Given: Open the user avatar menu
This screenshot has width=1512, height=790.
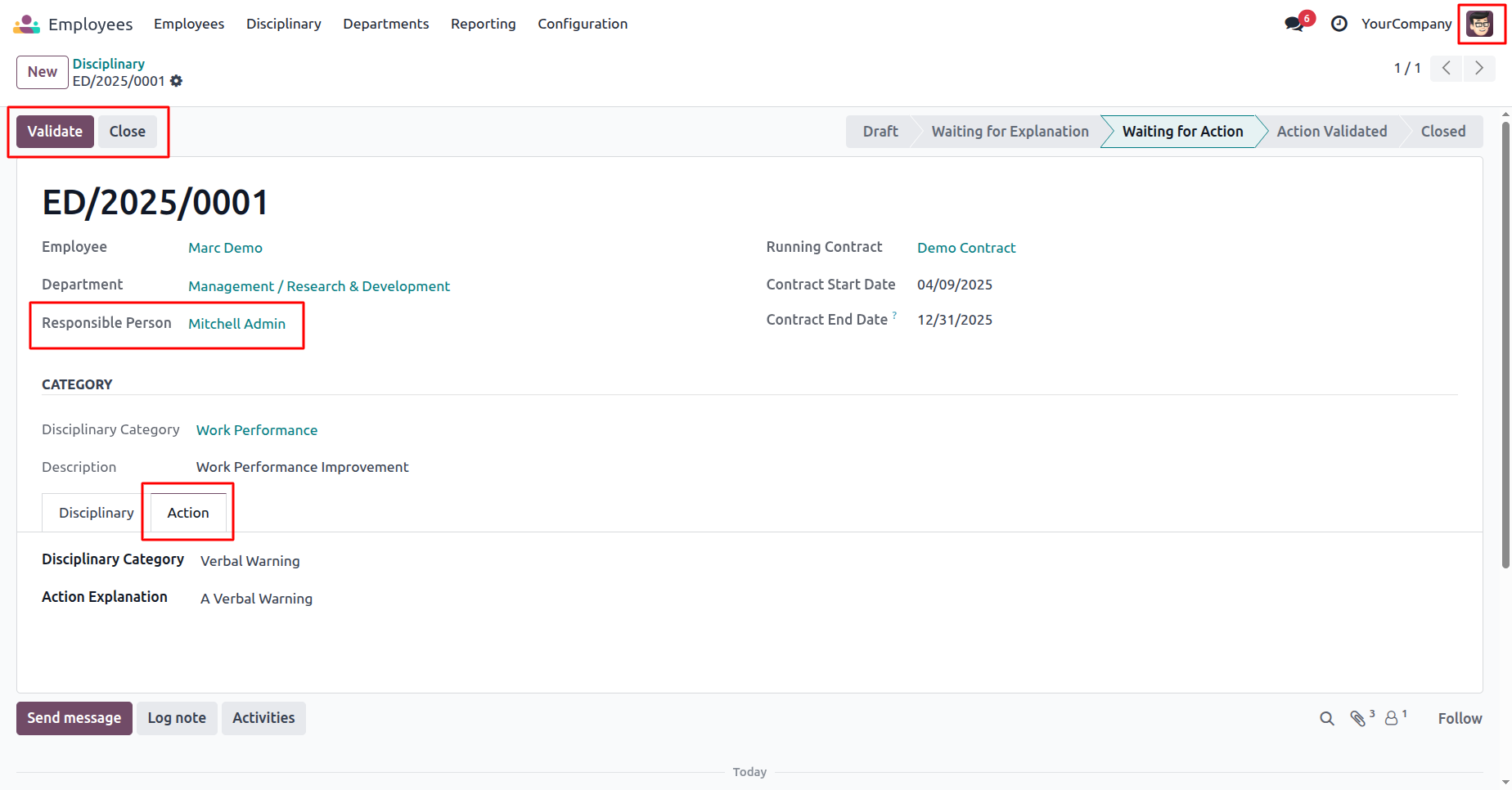Looking at the screenshot, I should (1479, 24).
